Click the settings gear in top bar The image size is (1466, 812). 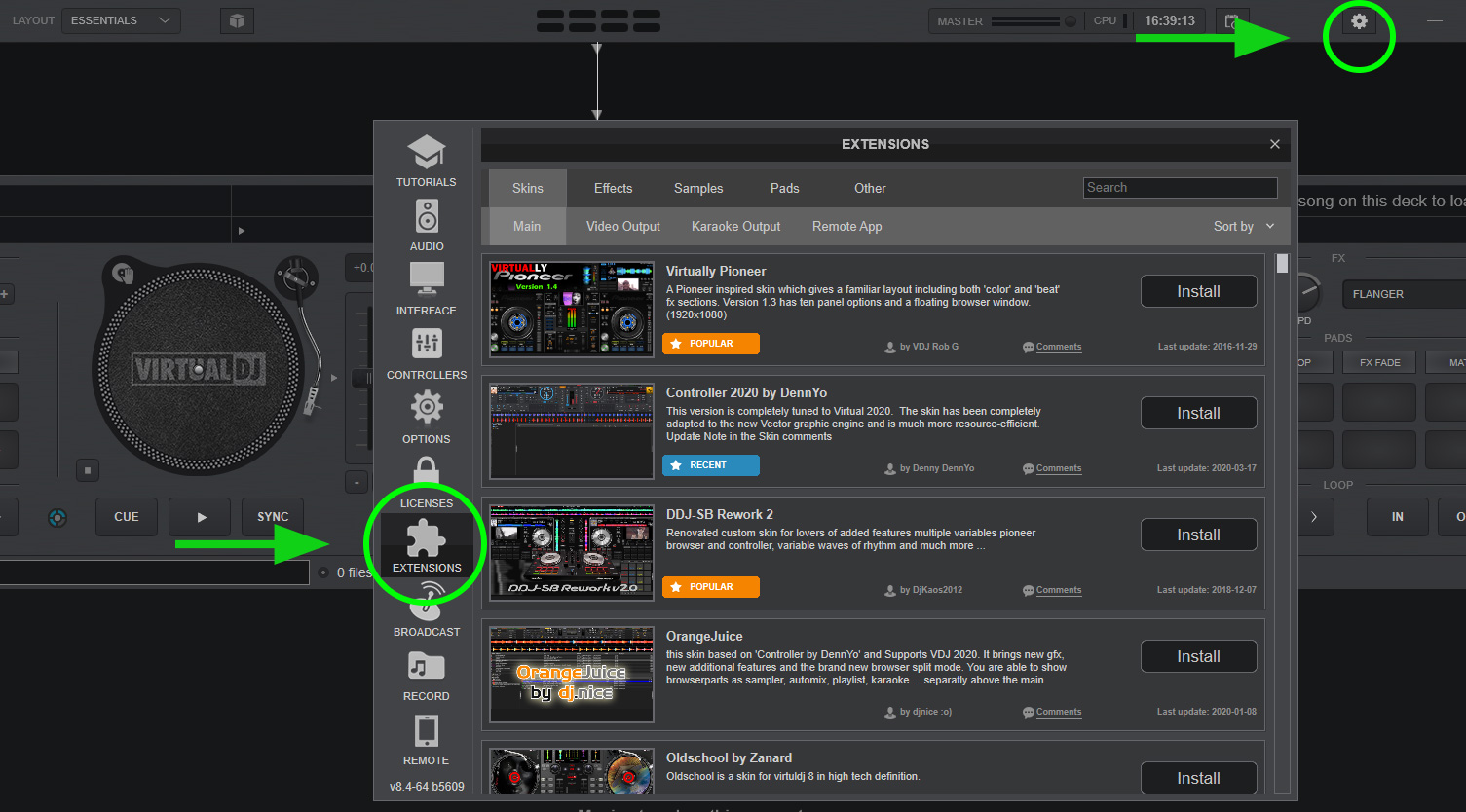tap(1359, 21)
